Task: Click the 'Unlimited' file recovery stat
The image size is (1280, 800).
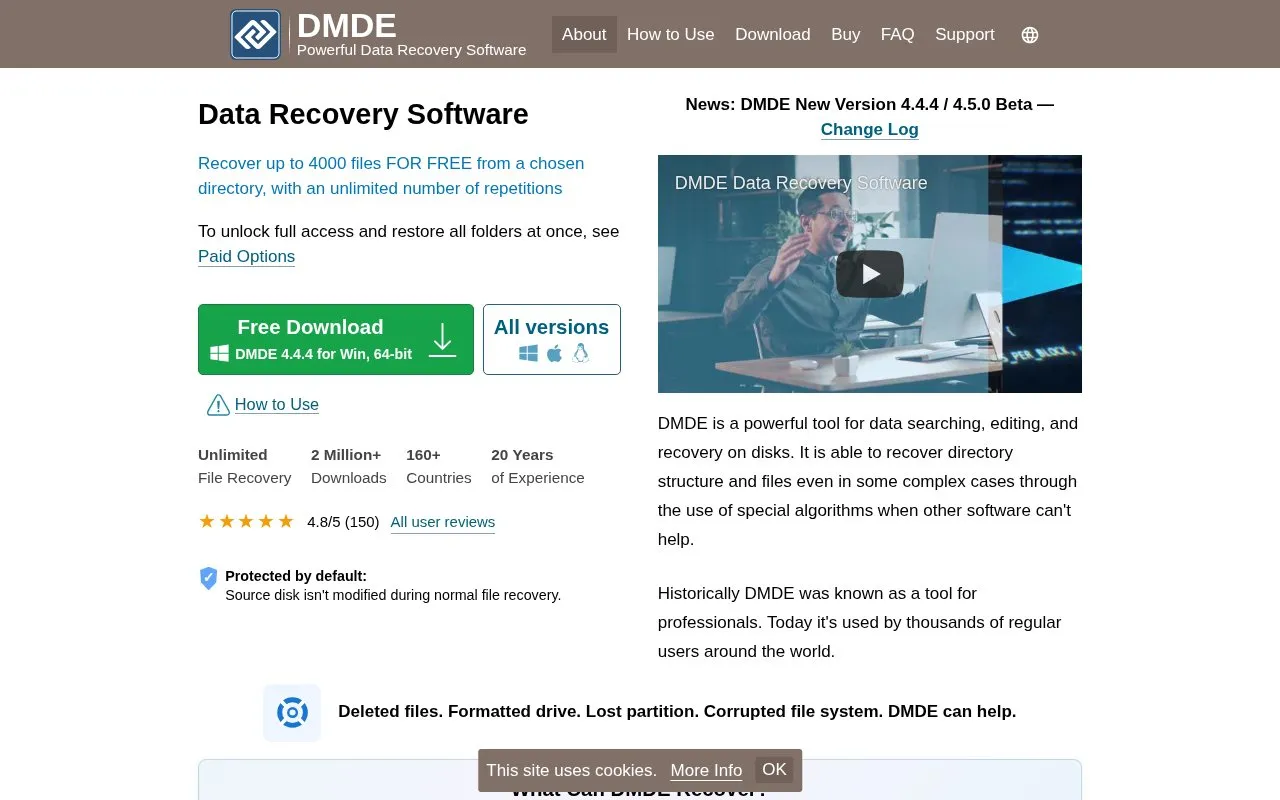Action: [233, 455]
